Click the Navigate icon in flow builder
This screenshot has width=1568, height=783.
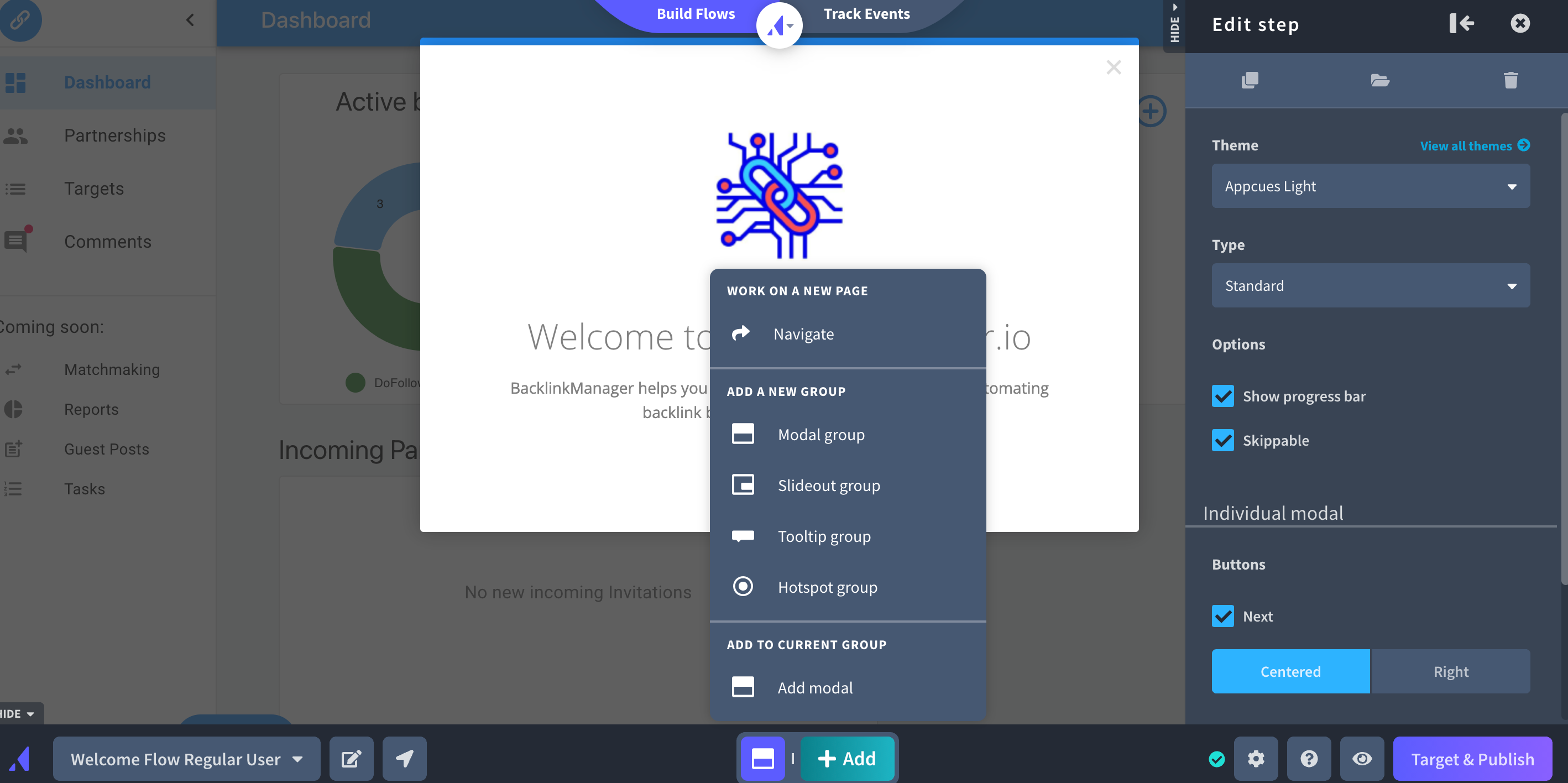tap(740, 333)
